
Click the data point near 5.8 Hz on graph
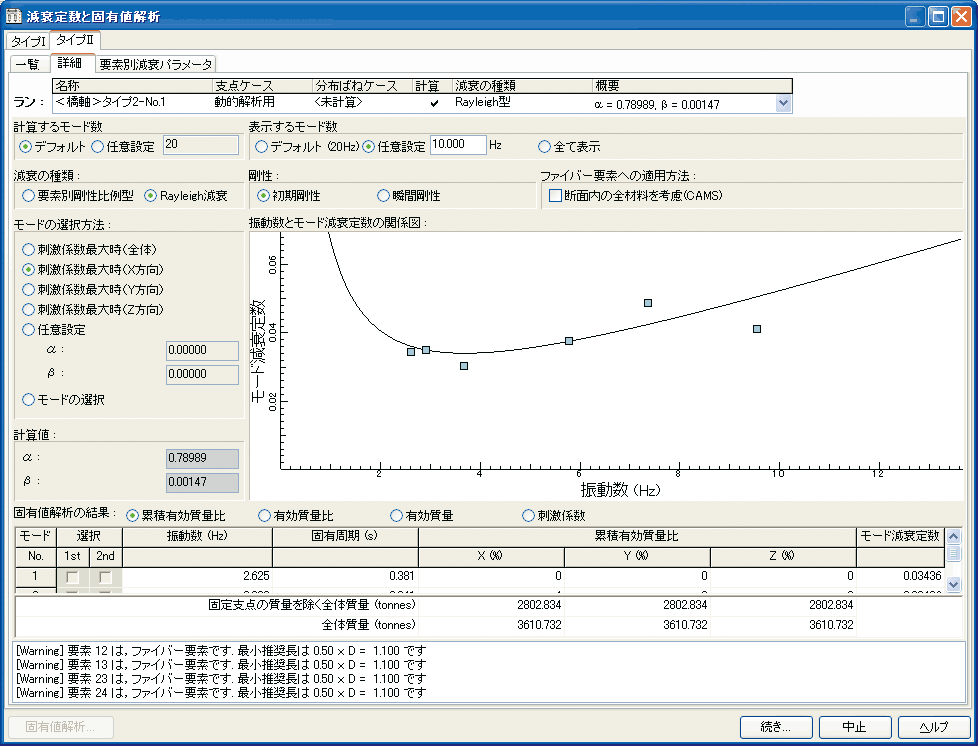[569, 341]
